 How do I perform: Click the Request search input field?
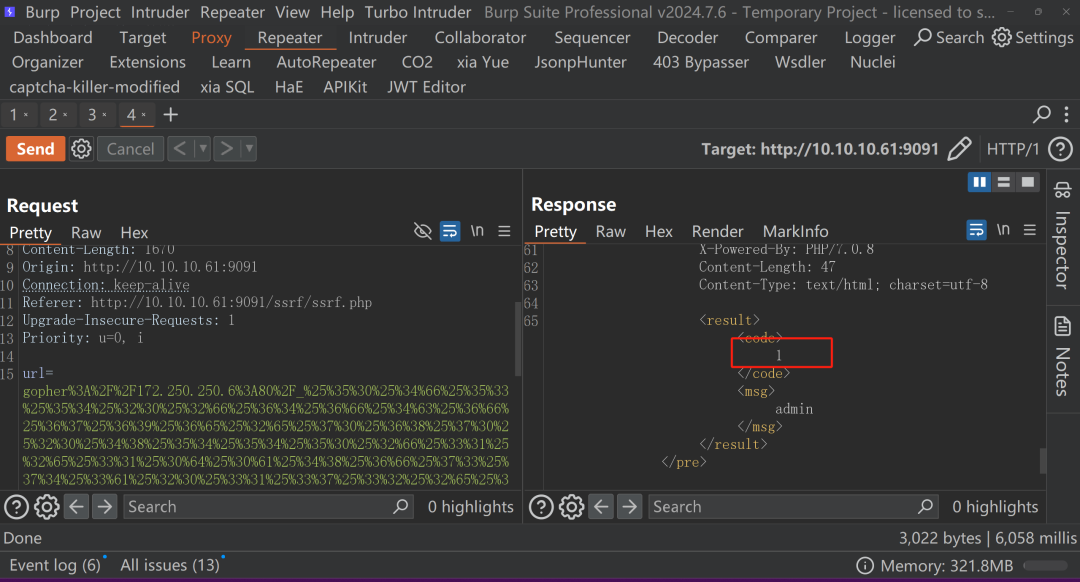pyautogui.click(x=268, y=507)
